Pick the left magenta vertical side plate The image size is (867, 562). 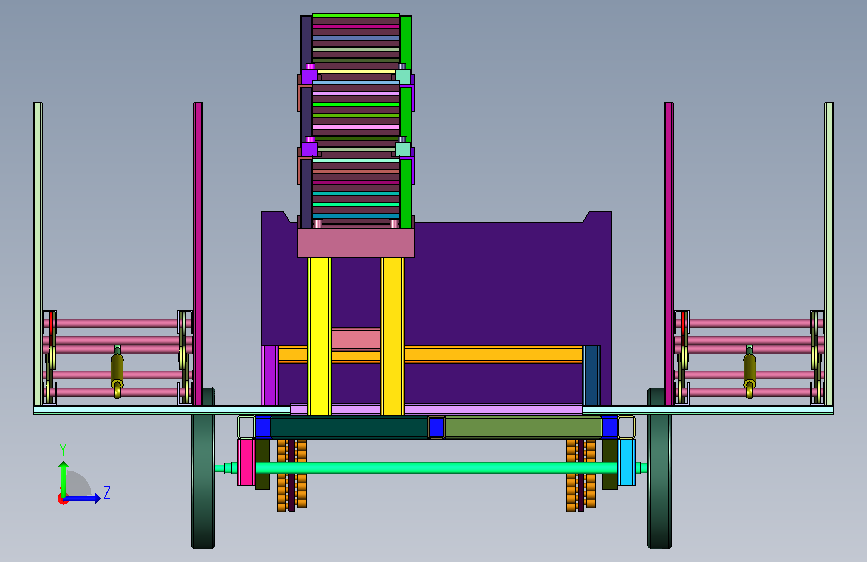pos(198,254)
